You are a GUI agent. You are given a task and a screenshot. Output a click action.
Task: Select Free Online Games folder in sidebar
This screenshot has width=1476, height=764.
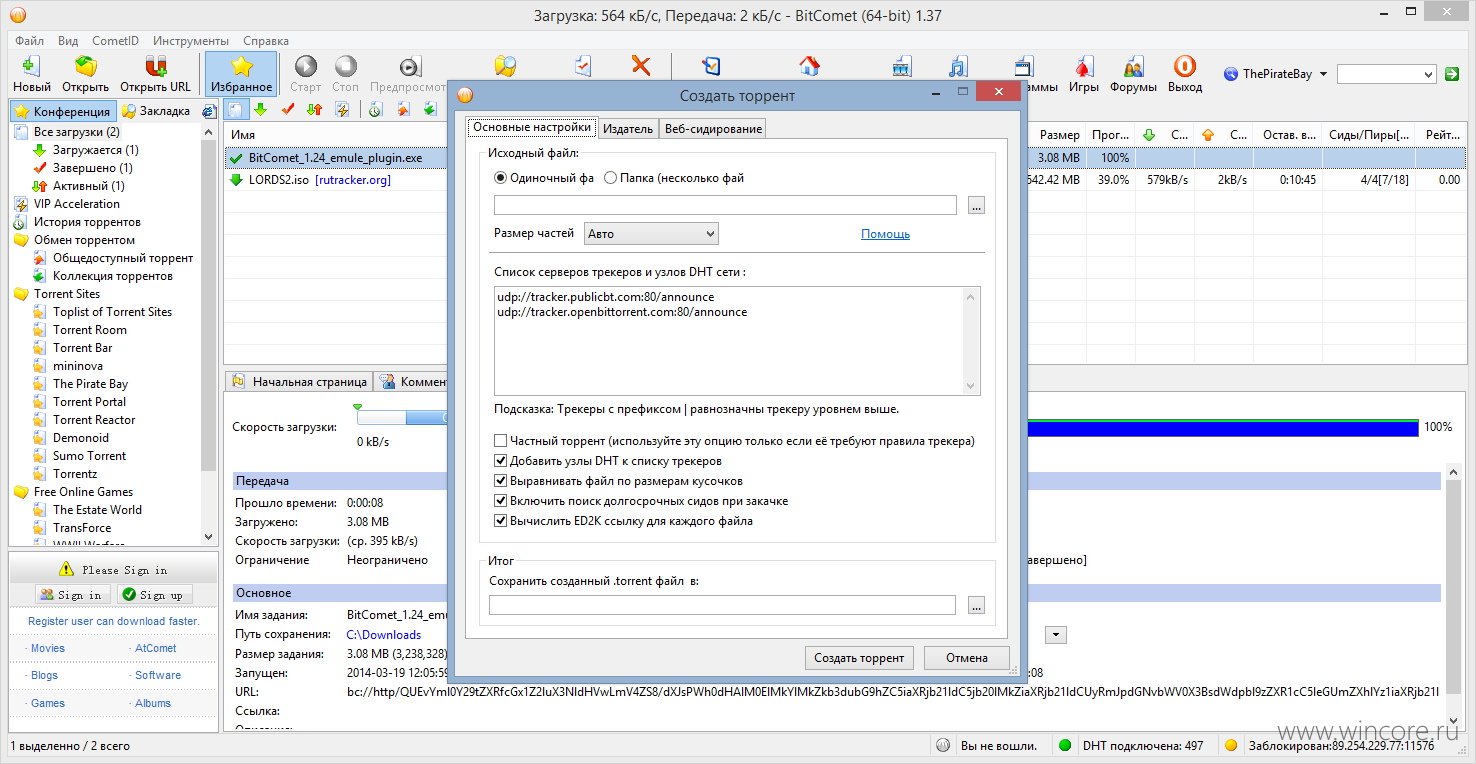pos(83,492)
